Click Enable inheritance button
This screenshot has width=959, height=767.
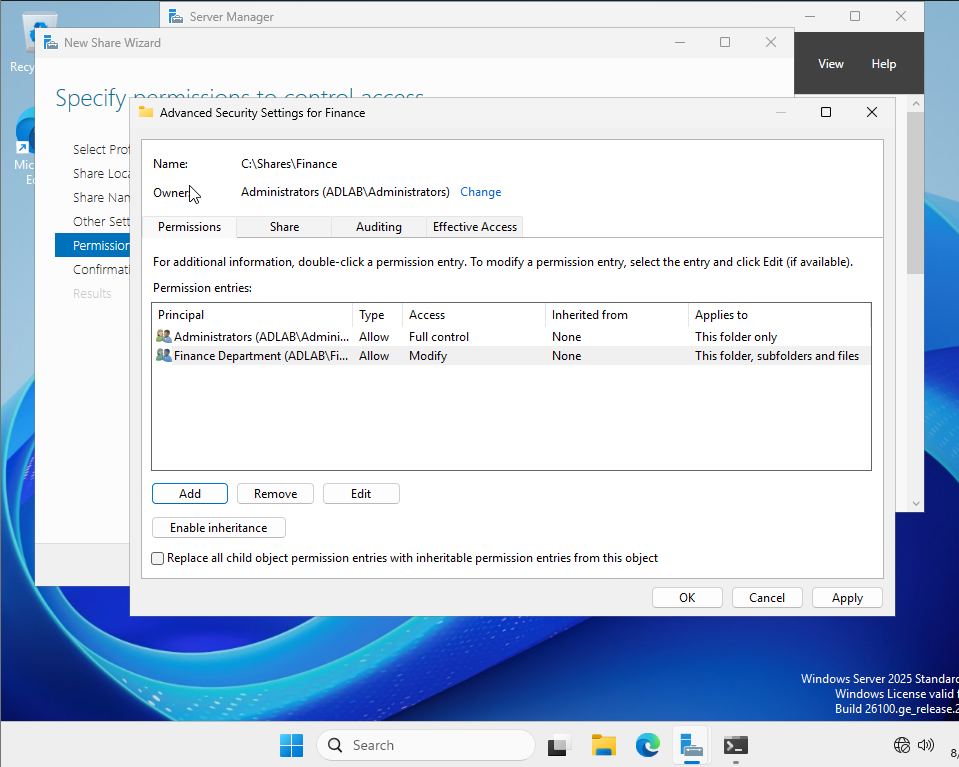pyautogui.click(x=218, y=528)
